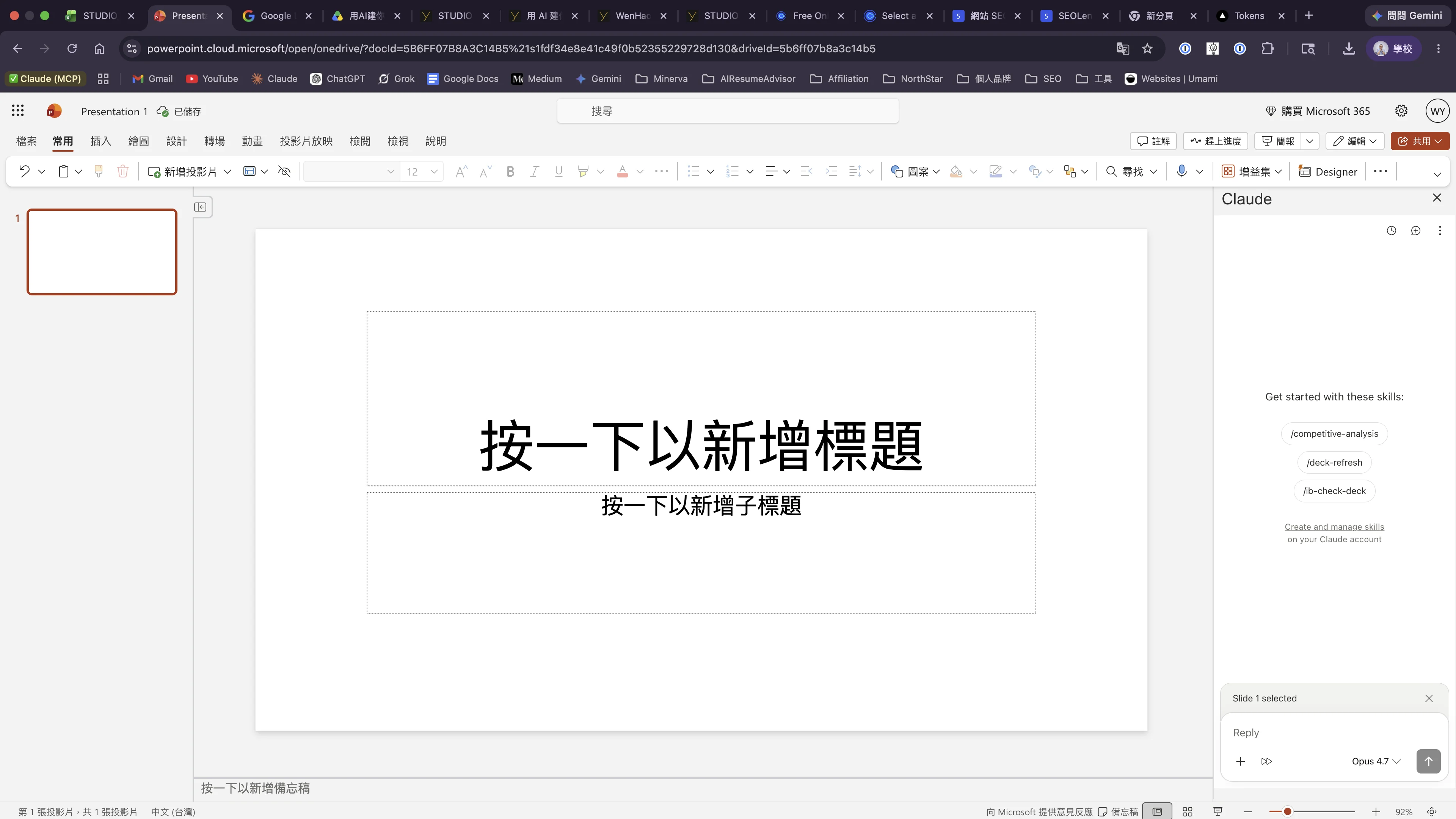Click the Delete trash icon
Viewport: 1456px width, 819px height.
point(122,171)
